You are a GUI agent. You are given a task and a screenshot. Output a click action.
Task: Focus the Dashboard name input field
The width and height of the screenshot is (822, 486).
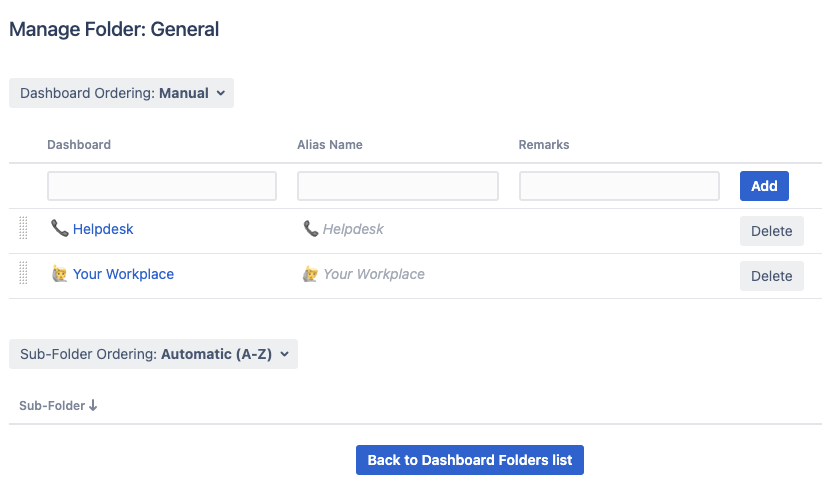pyautogui.click(x=162, y=186)
